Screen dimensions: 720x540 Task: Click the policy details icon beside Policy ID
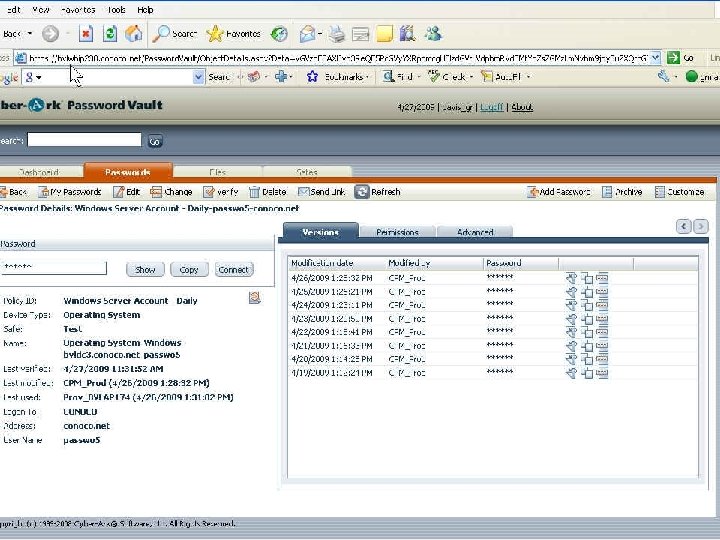(254, 298)
